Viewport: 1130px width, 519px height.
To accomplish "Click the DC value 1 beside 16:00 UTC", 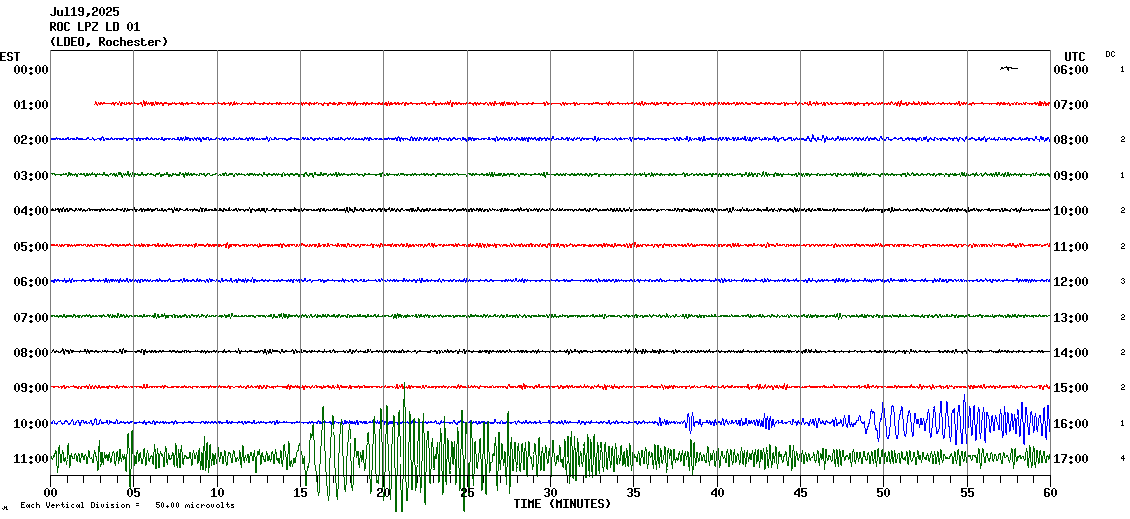I will pos(1123,423).
